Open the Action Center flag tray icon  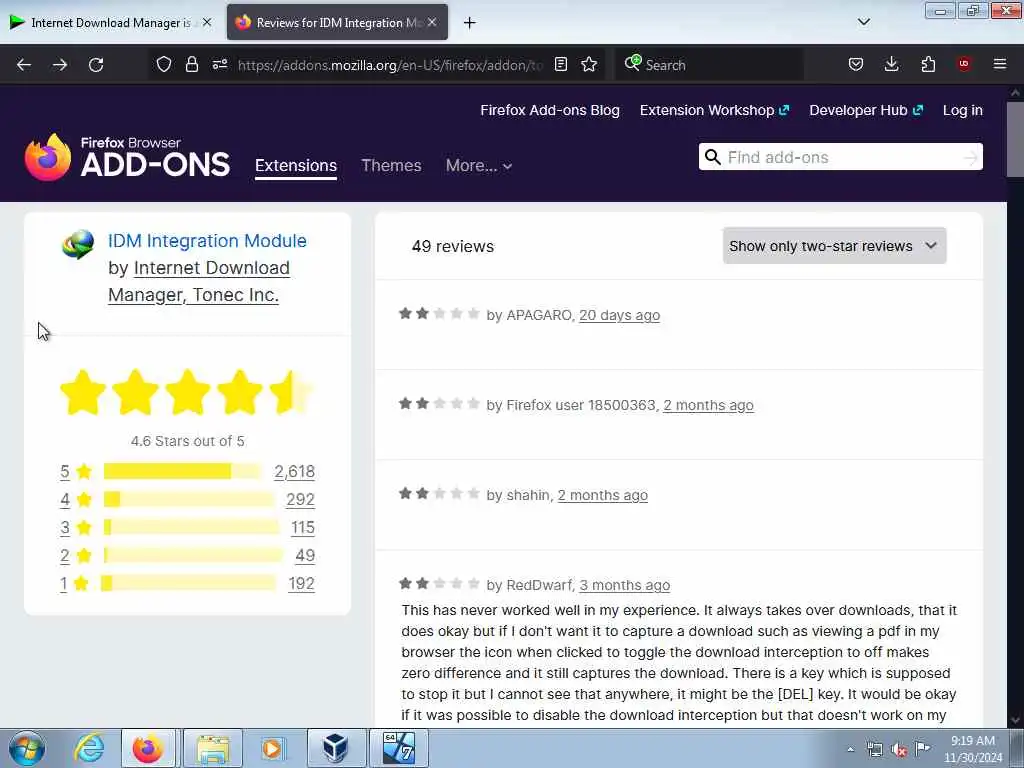tap(923, 749)
